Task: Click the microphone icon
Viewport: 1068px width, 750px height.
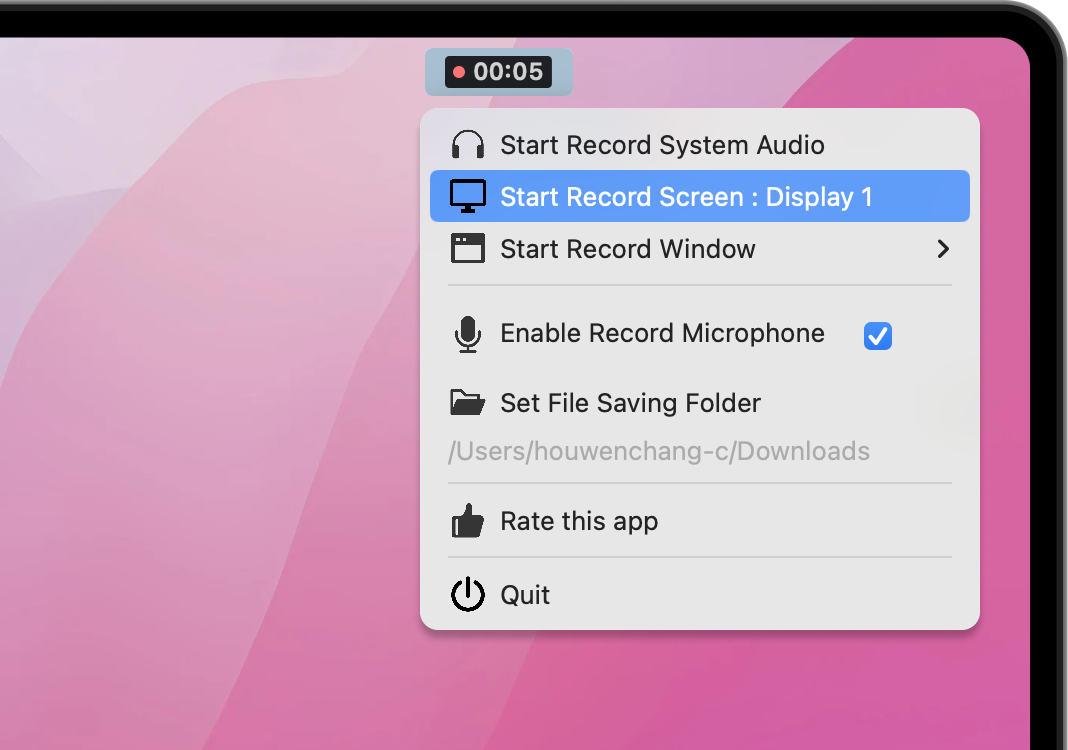Action: pyautogui.click(x=466, y=333)
